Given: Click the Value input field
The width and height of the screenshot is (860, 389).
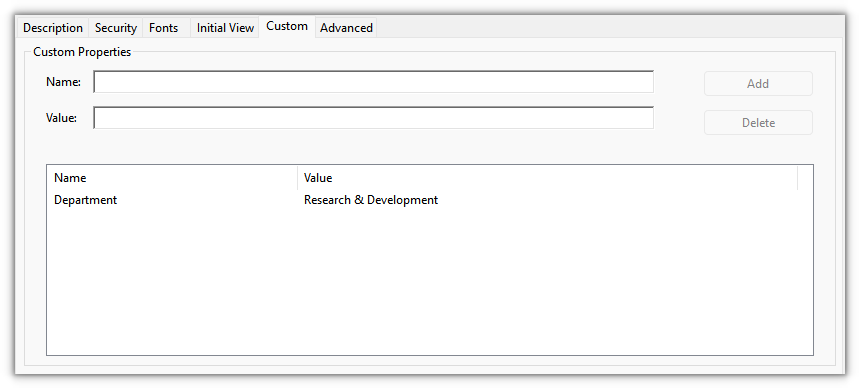Looking at the screenshot, I should (374, 118).
